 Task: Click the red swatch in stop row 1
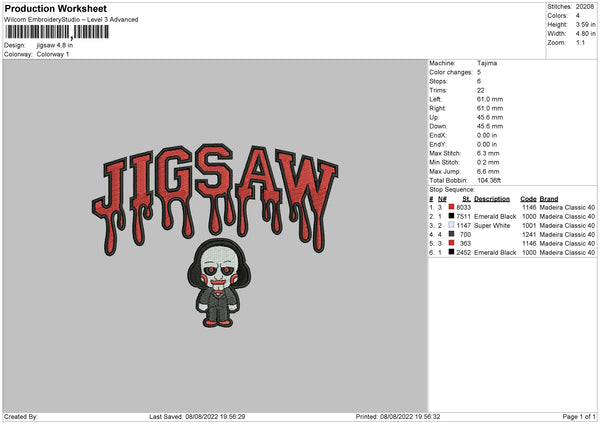[451, 207]
